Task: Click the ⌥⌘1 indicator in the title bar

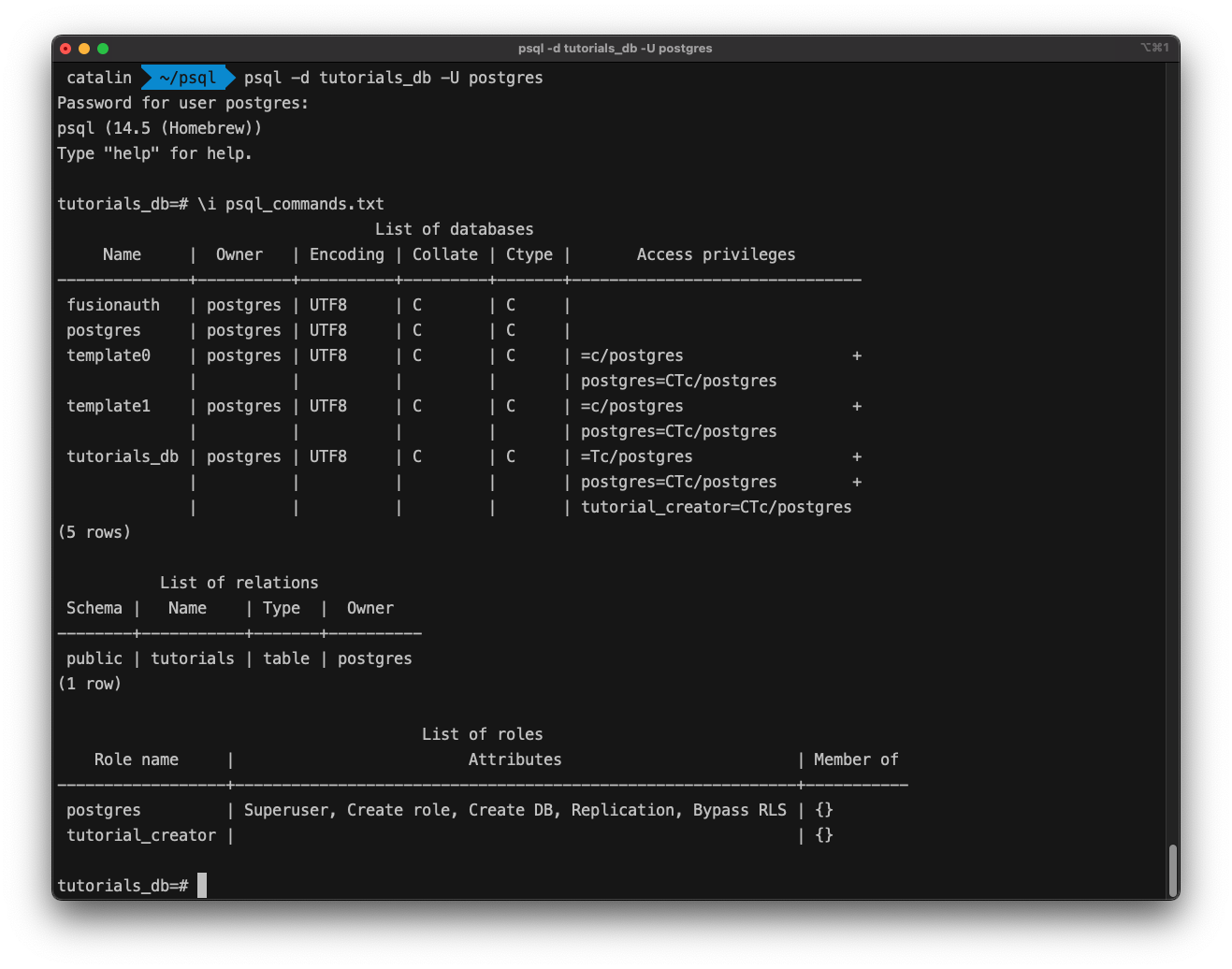Action: click(x=1156, y=48)
